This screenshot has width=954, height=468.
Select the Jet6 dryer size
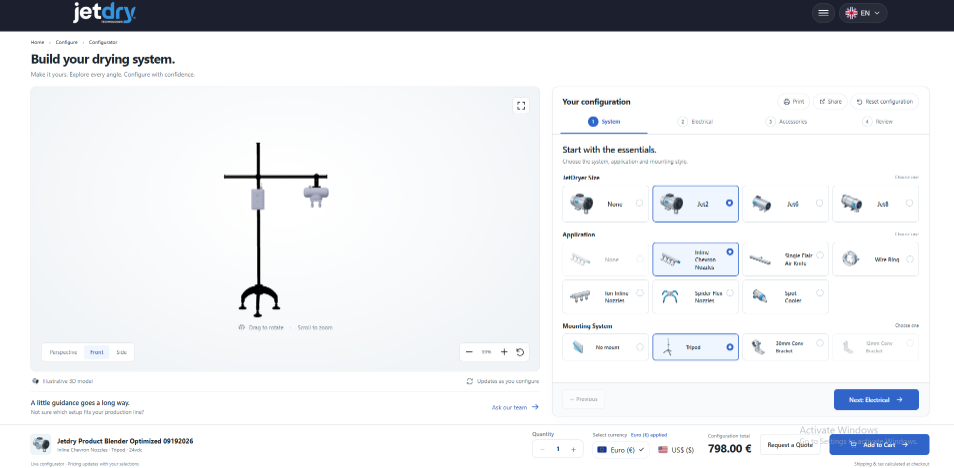[x=785, y=204]
